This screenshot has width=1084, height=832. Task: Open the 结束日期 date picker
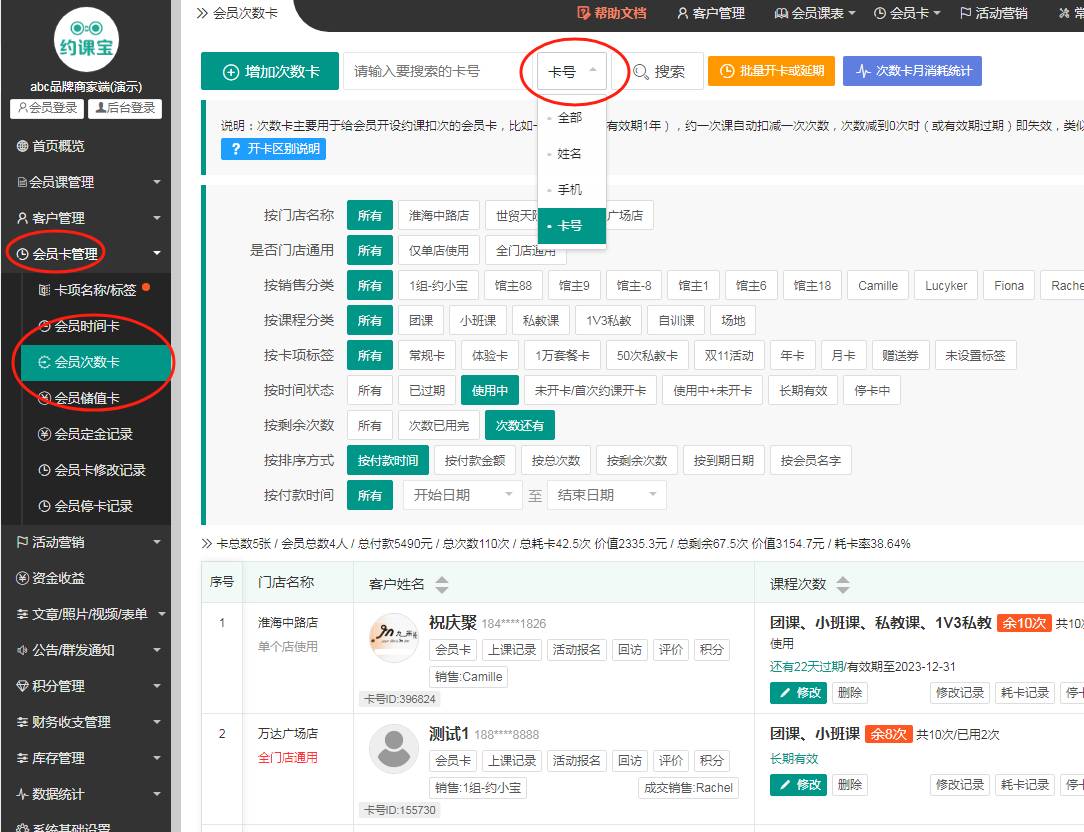click(x=606, y=495)
